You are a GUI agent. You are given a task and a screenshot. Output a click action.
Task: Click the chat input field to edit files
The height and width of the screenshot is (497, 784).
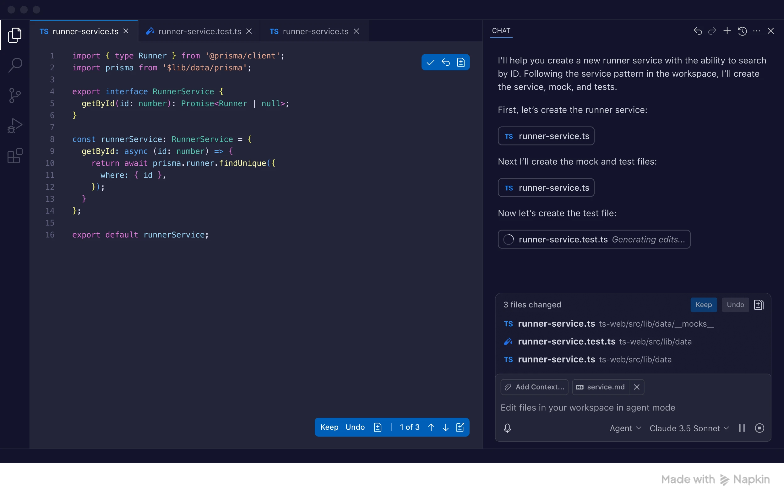pyautogui.click(x=620, y=407)
